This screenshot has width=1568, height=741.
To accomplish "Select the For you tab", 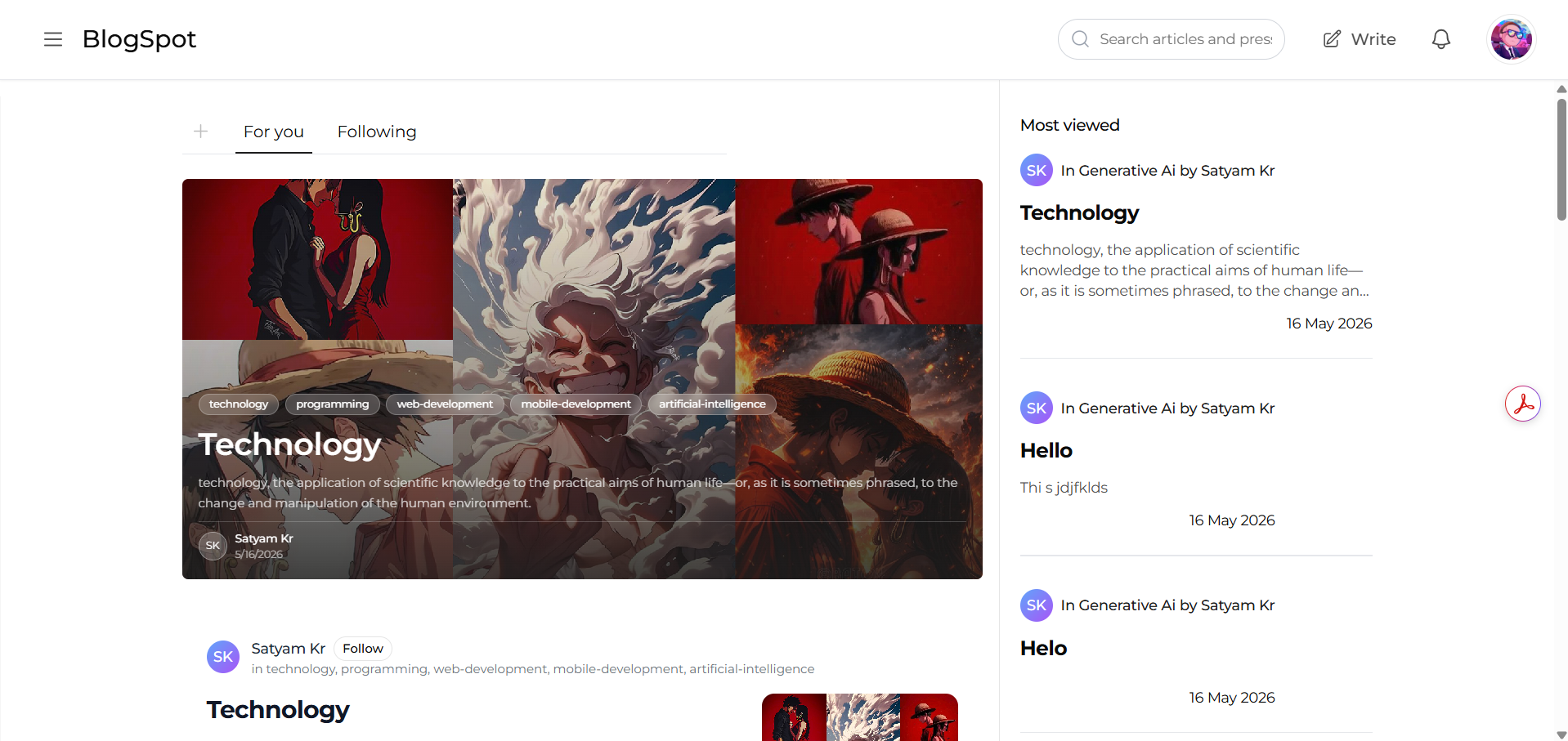I will [x=274, y=132].
